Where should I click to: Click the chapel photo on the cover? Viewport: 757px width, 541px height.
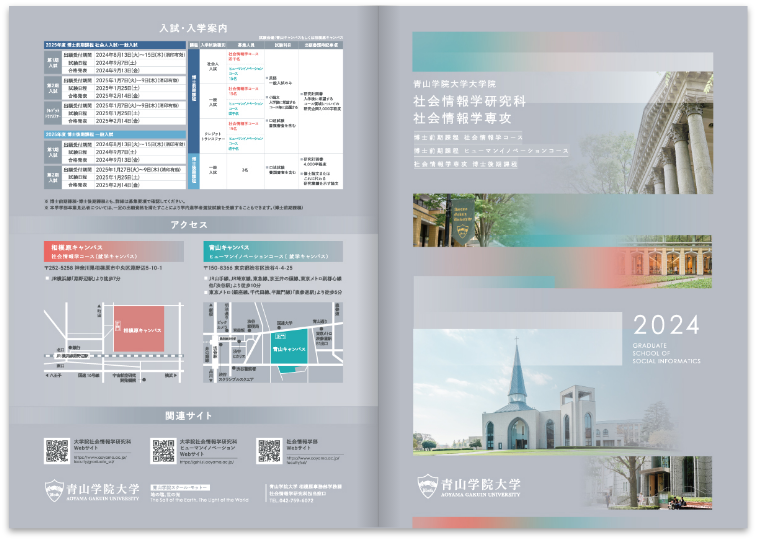546,392
